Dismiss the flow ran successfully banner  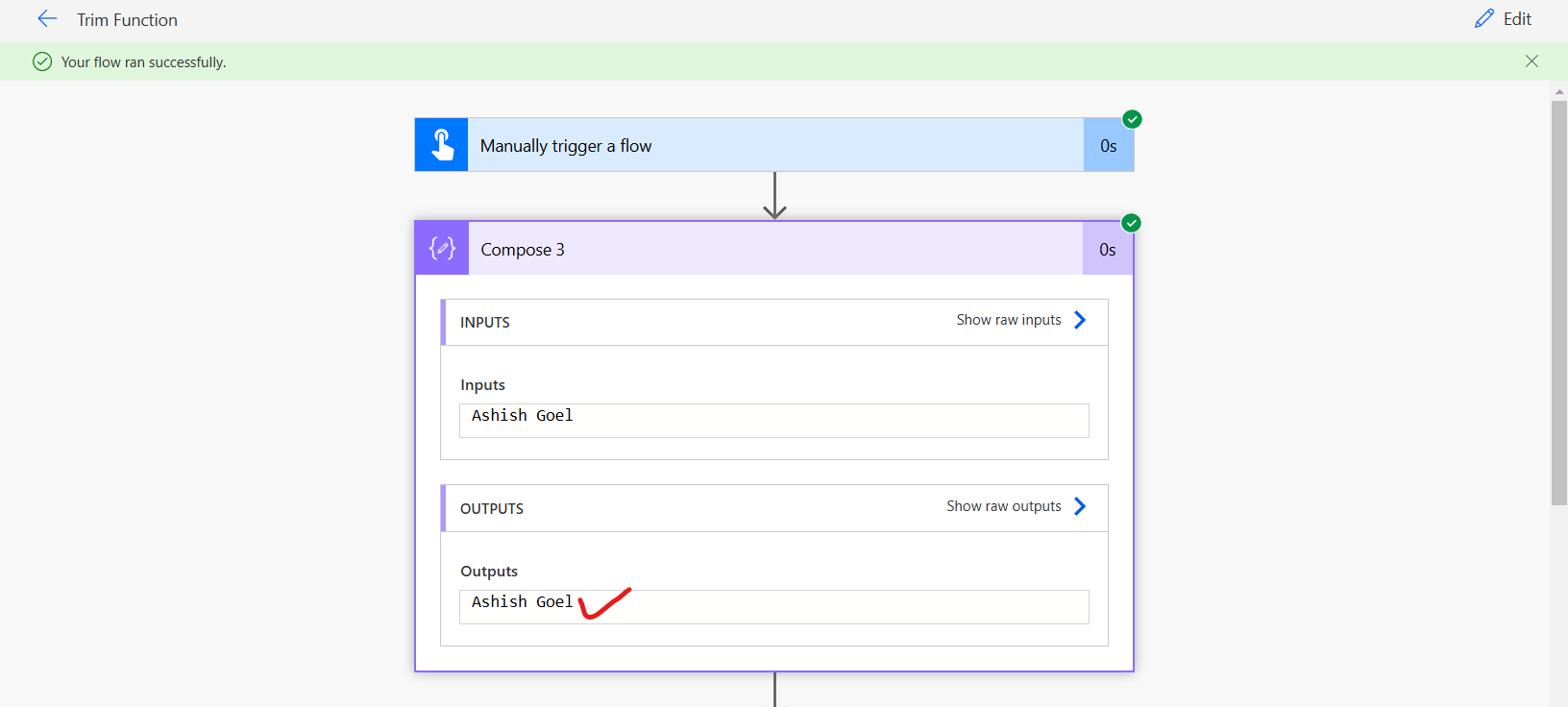click(x=1531, y=61)
